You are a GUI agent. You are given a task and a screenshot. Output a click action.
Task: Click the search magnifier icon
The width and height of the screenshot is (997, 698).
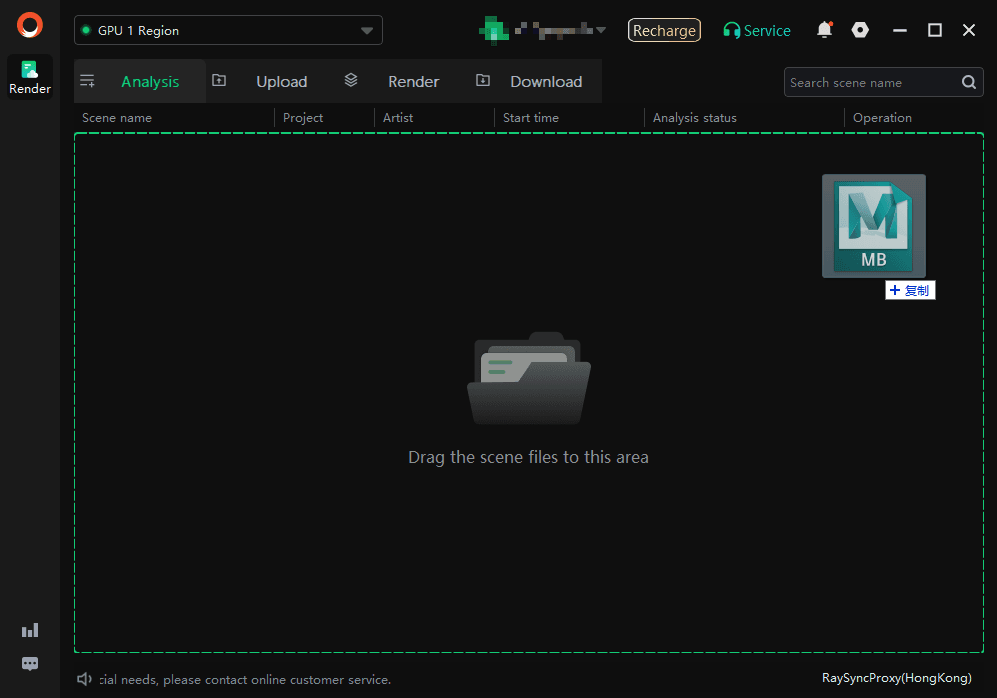(969, 83)
